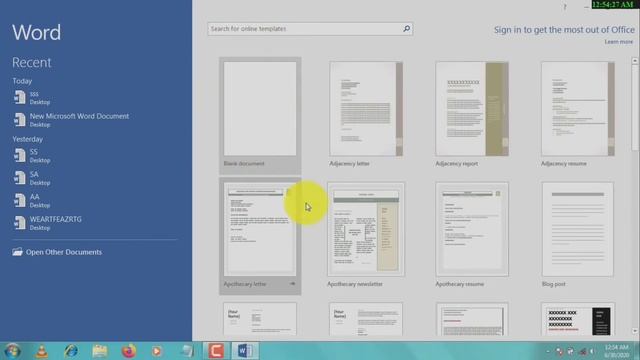This screenshot has width=640, height=360.
Task: Click the WEARTFEAZRTG document file icon
Action: [x=20, y=223]
